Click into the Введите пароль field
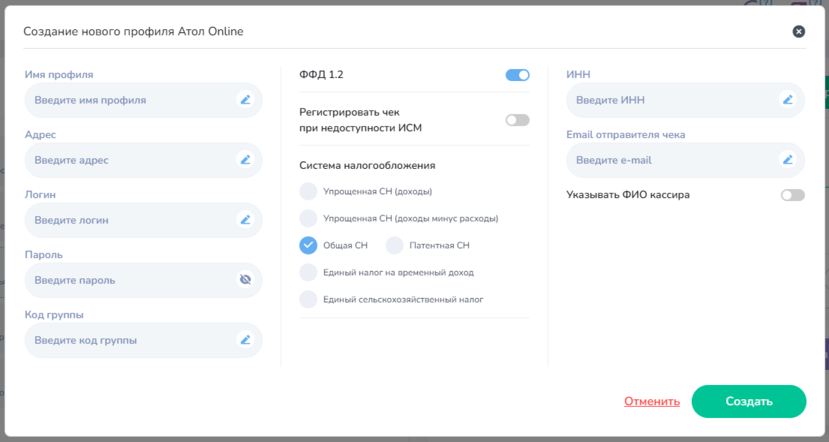The image size is (829, 442). [x=143, y=280]
